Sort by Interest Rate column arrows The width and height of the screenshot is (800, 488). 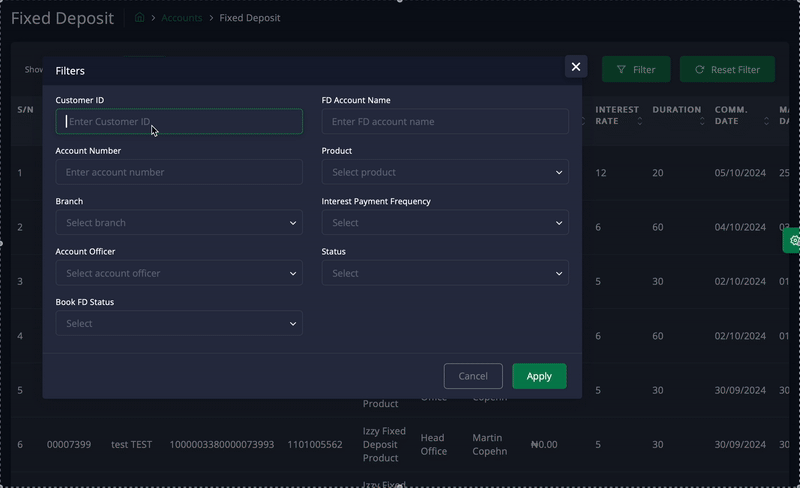(640, 121)
